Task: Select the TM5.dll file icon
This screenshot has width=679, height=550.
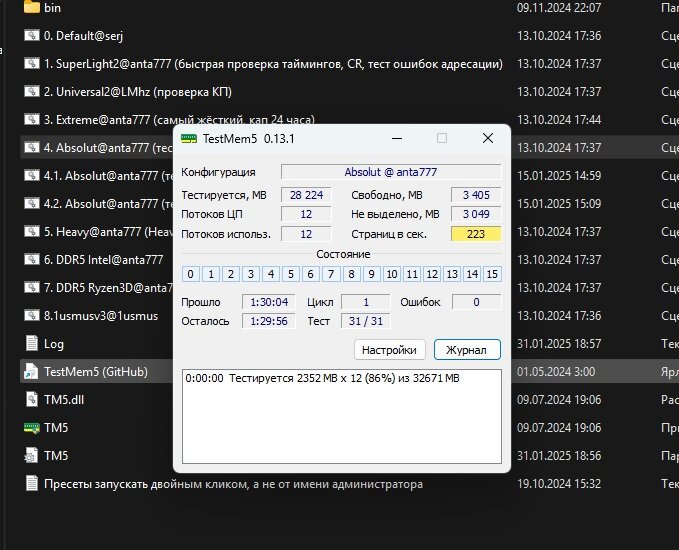Action: tap(31, 399)
